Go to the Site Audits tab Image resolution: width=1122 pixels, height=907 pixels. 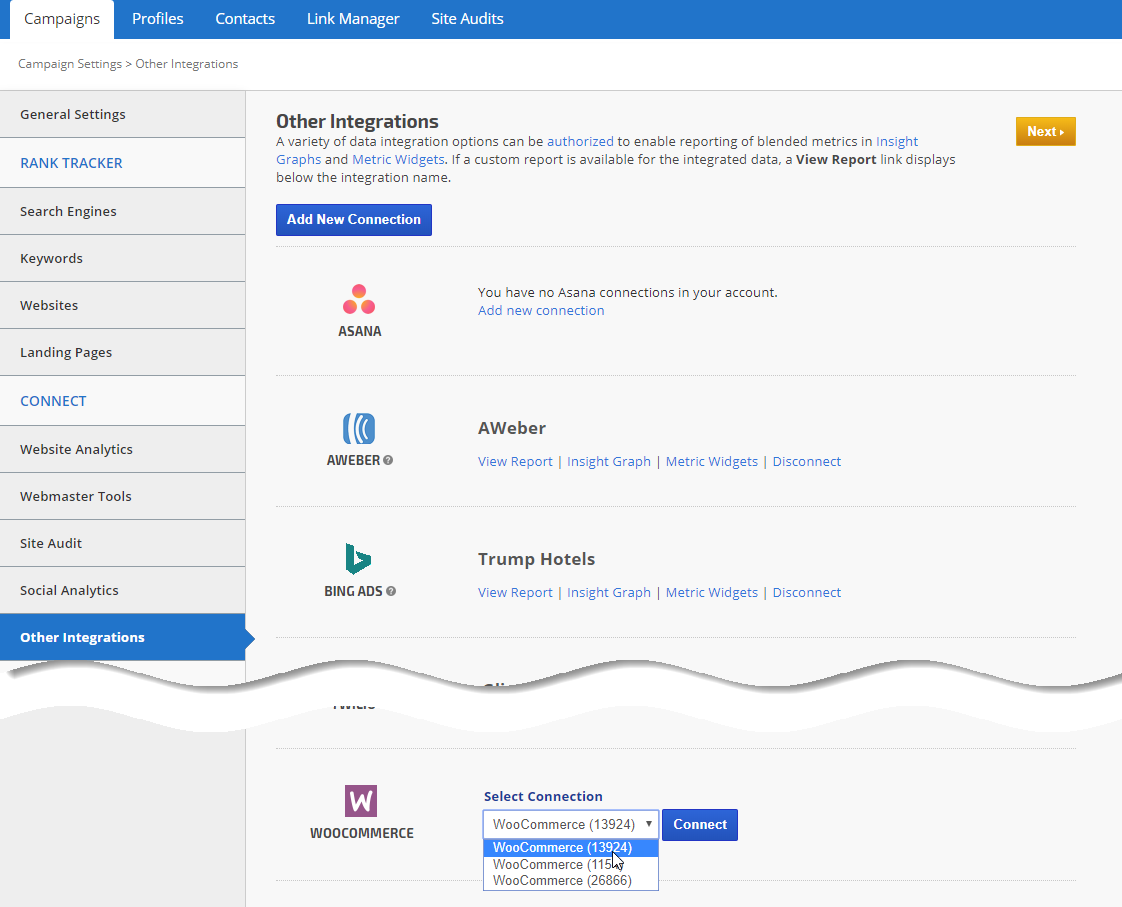(467, 19)
